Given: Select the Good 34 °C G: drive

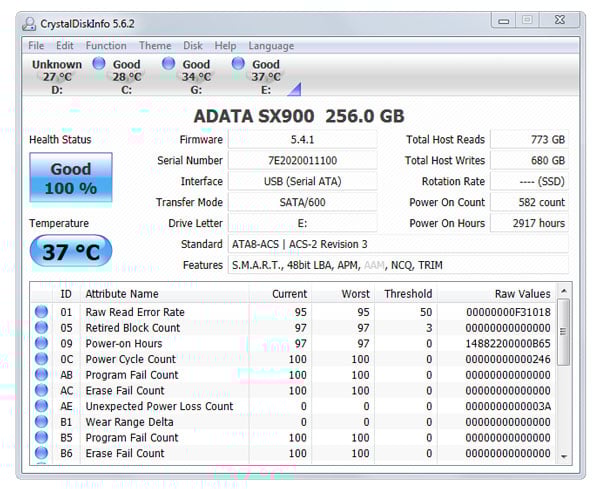Looking at the screenshot, I should pos(196,77).
